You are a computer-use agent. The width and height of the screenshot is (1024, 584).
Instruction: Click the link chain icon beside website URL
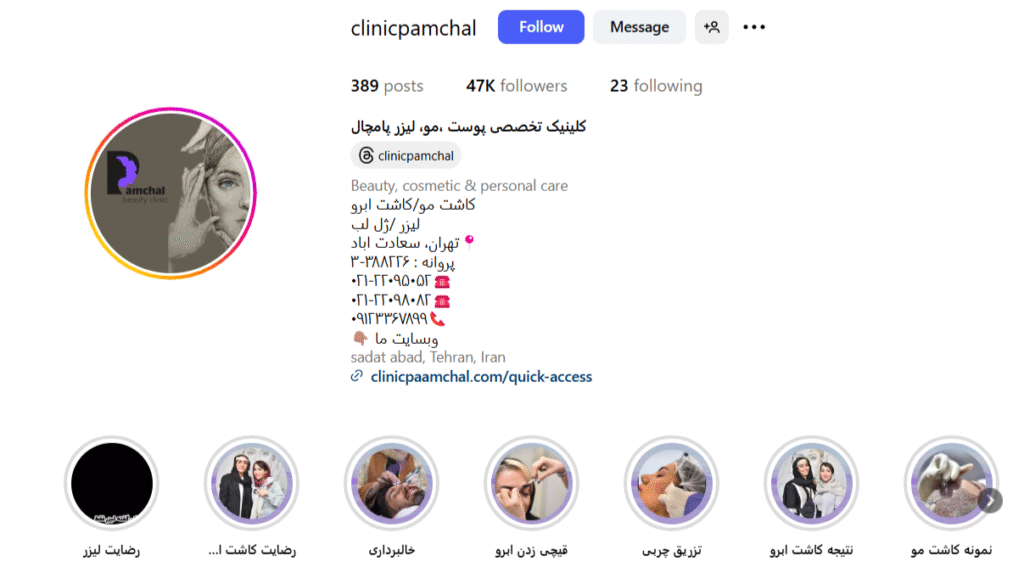point(357,376)
